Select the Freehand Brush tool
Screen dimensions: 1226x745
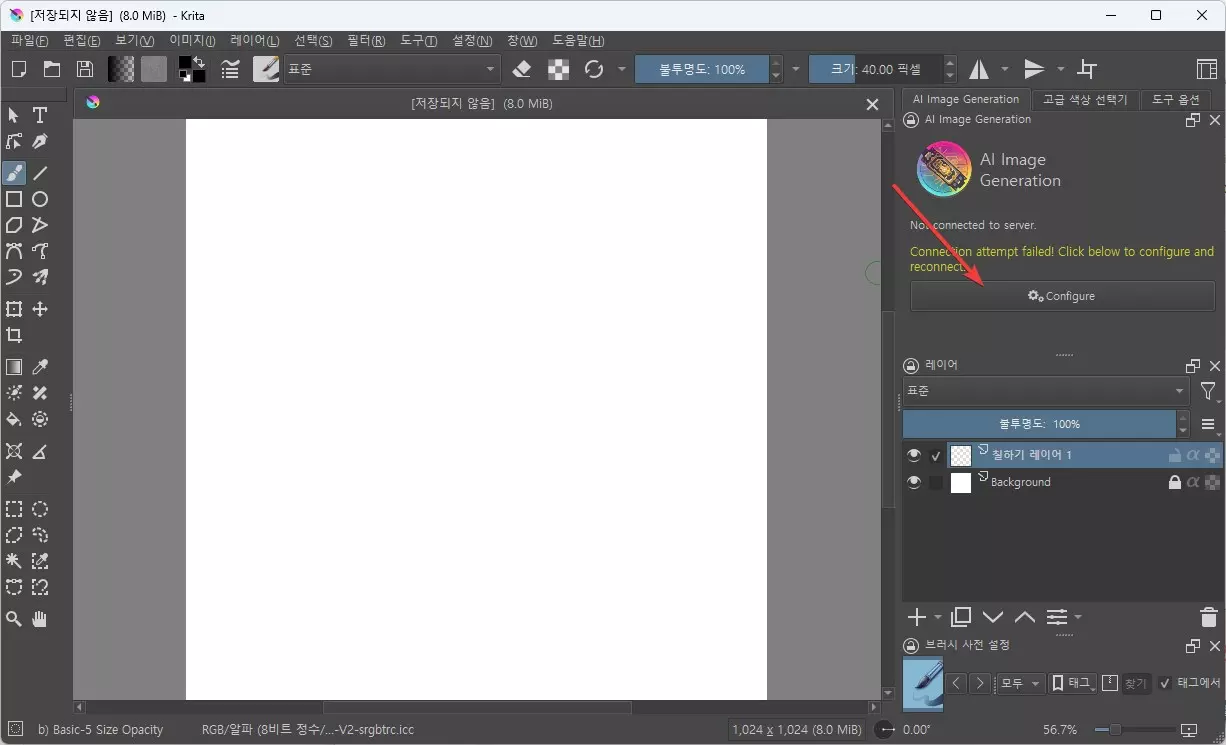point(14,173)
